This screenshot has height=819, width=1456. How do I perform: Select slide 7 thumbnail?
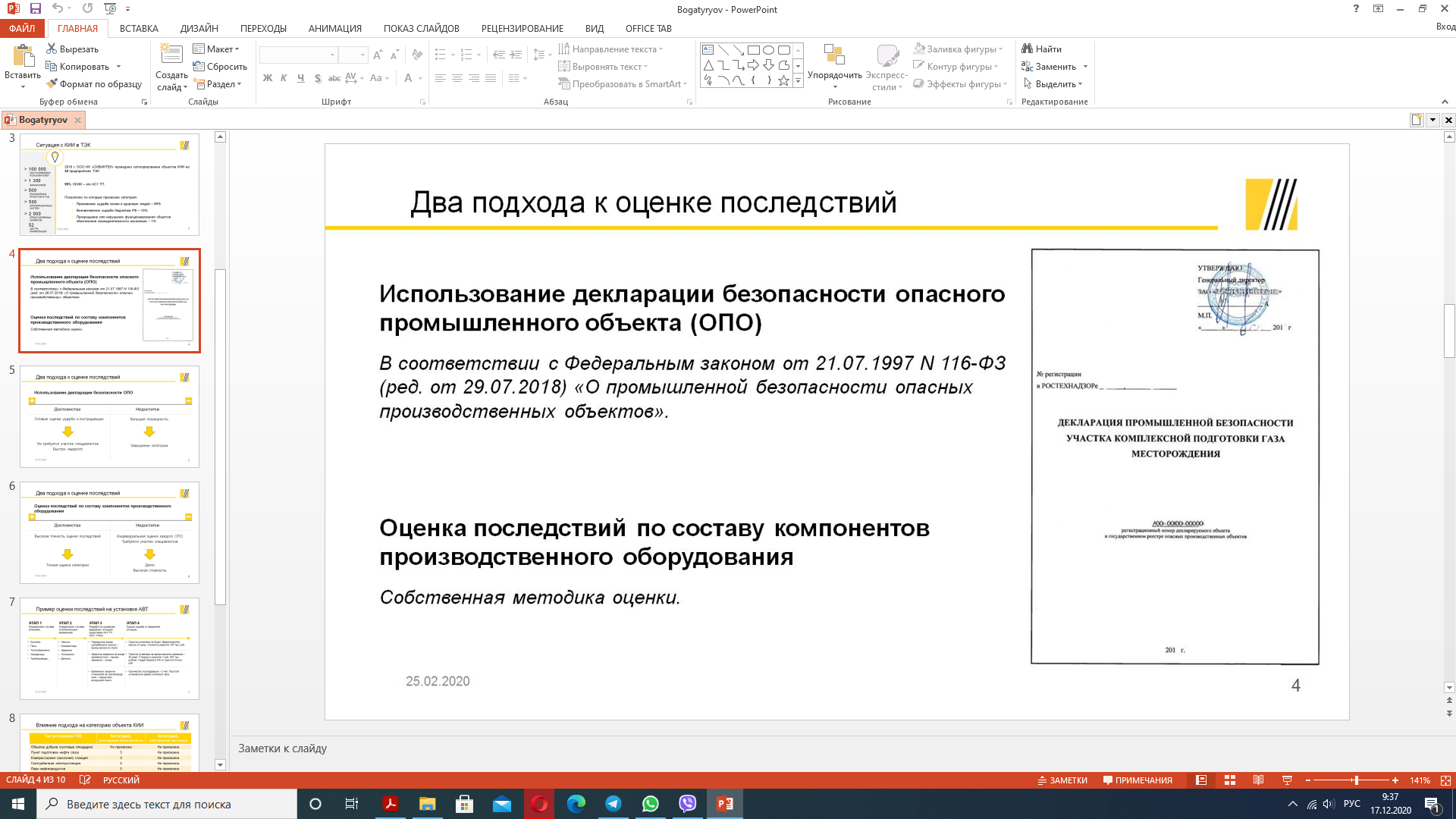[x=109, y=648]
